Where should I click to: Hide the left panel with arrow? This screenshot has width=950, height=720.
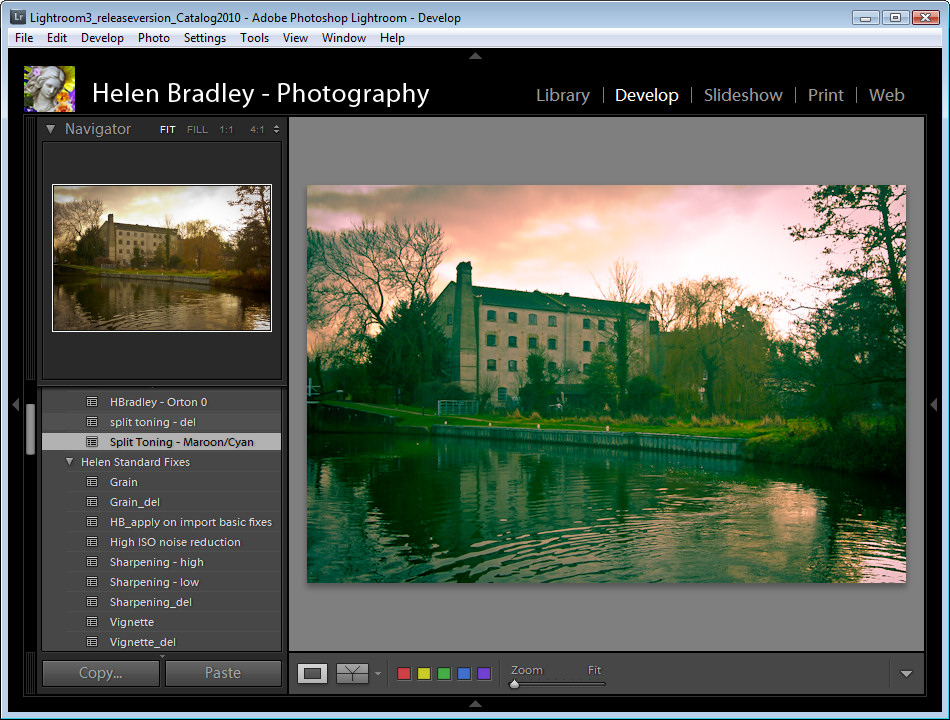[x=15, y=404]
